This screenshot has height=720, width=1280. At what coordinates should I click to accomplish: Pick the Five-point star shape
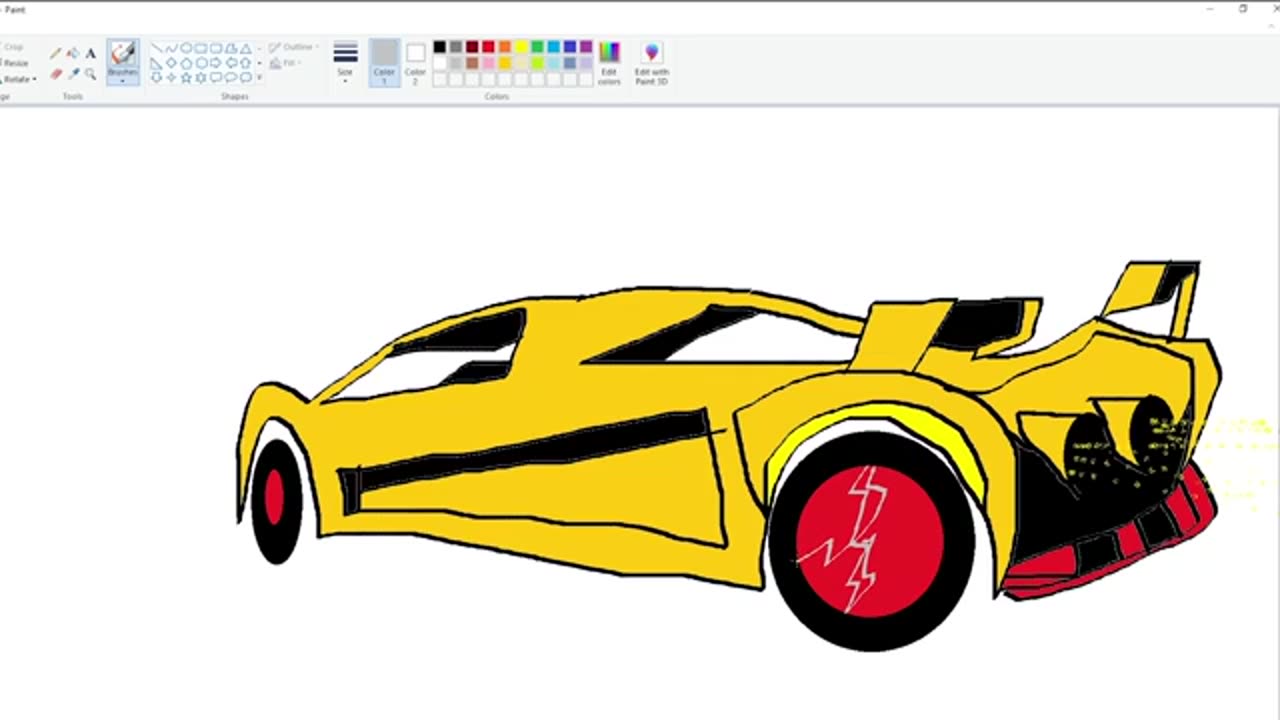(186, 78)
